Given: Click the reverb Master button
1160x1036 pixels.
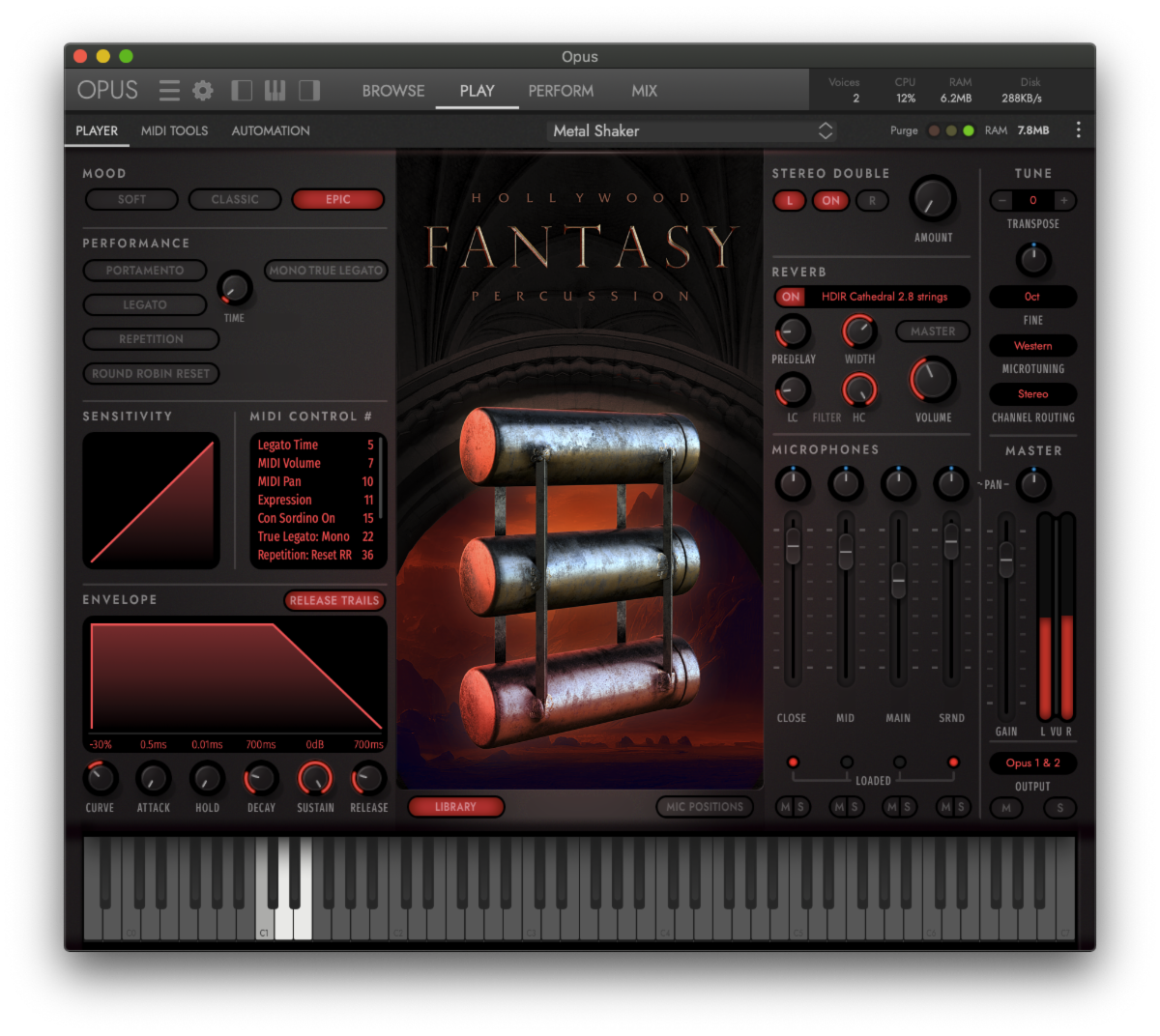Looking at the screenshot, I should pos(933,331).
